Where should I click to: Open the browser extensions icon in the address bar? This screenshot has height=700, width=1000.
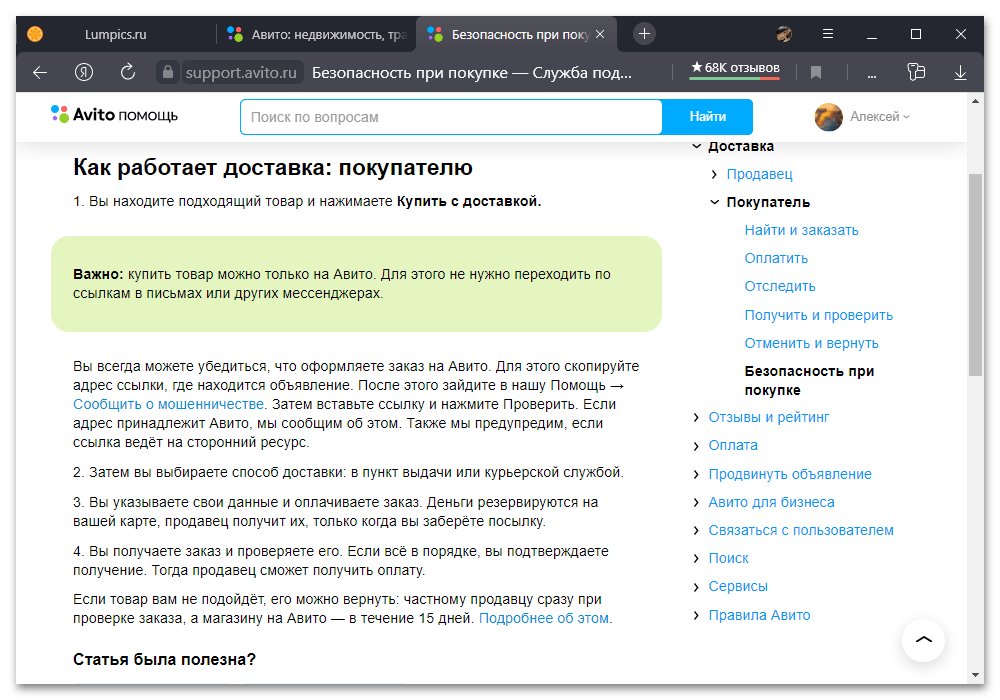[916, 72]
